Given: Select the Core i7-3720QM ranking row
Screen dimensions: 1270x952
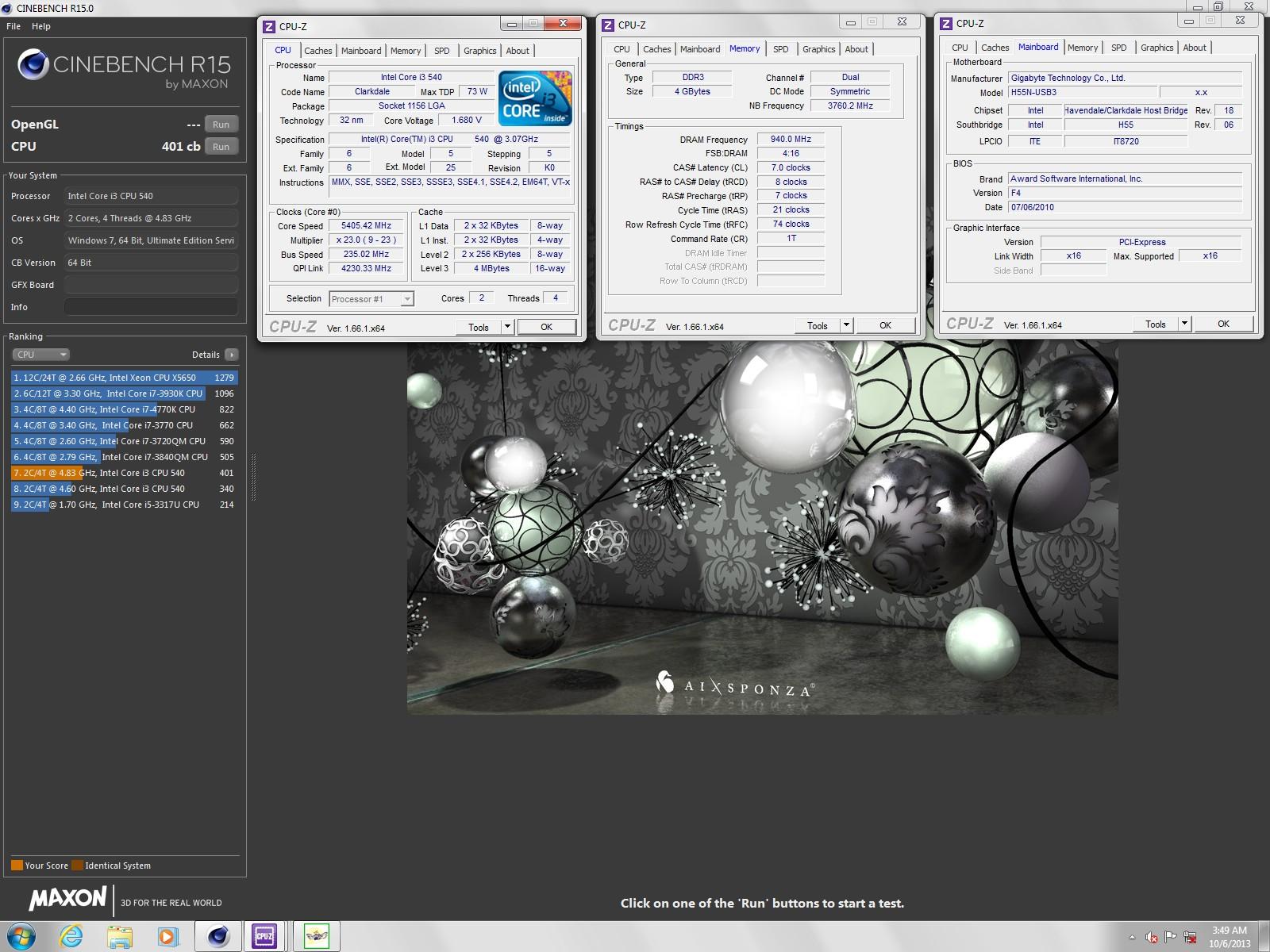Looking at the screenshot, I should [124, 441].
